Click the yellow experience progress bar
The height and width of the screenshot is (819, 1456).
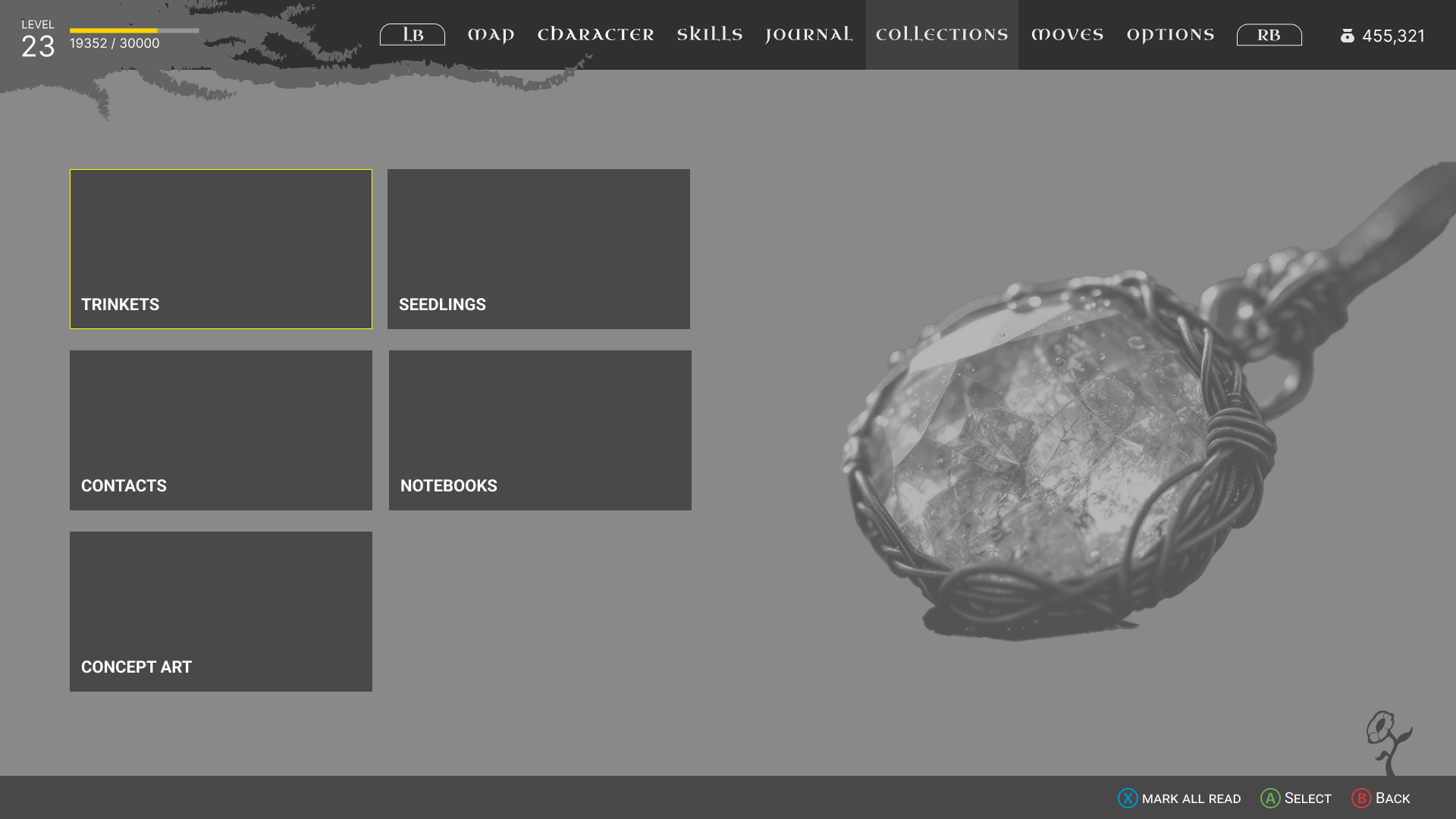(133, 30)
